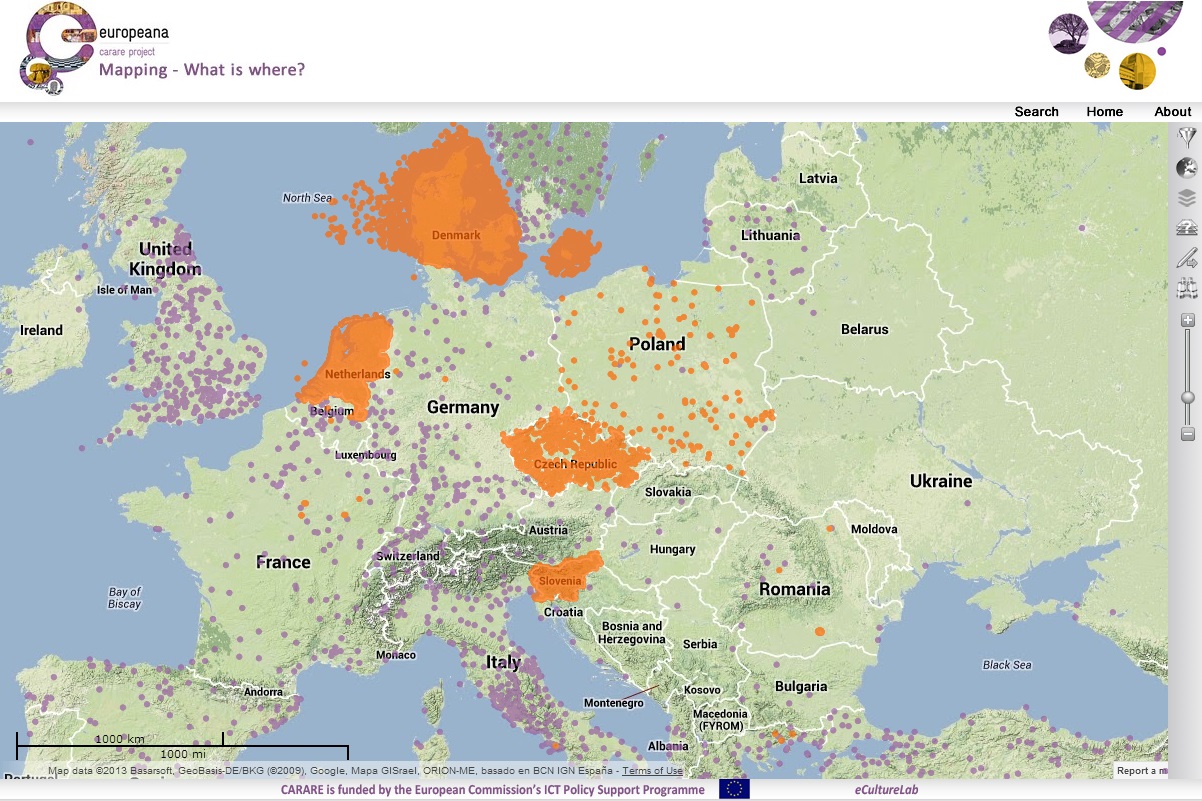Viewport: 1202px width, 801px height.
Task: Click the zoom in plus button
Action: pos(1188,321)
